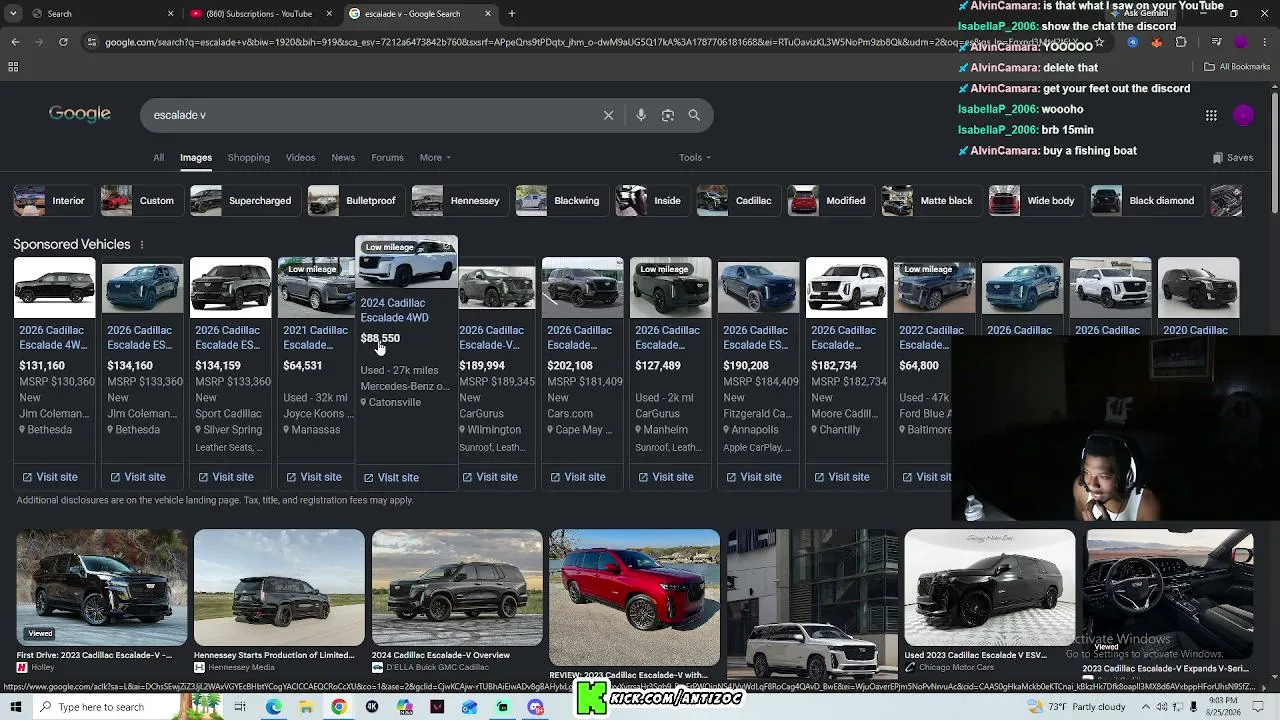Start a voice search with the microphone
This screenshot has width=1280, height=720.
[641, 115]
